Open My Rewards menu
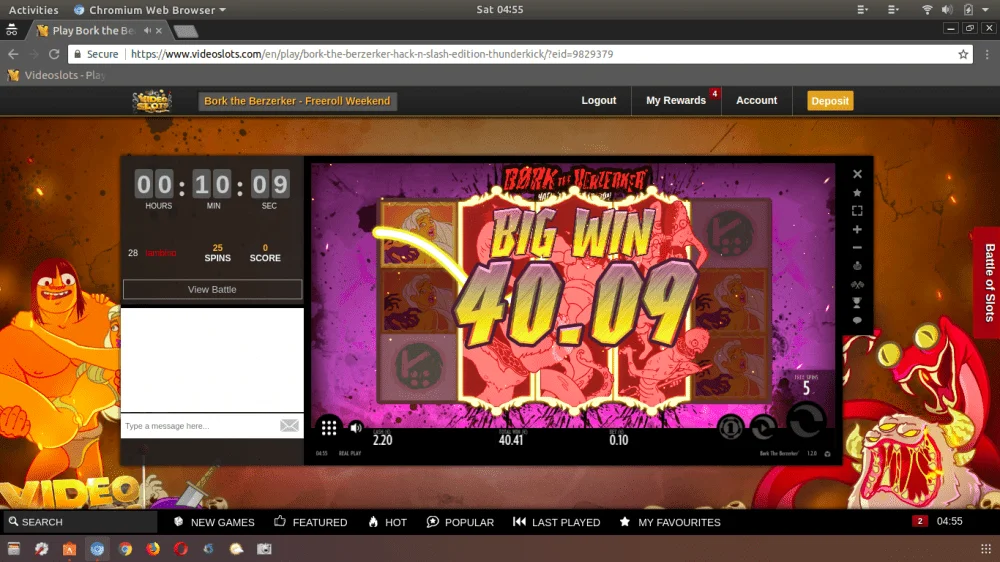 click(x=676, y=100)
